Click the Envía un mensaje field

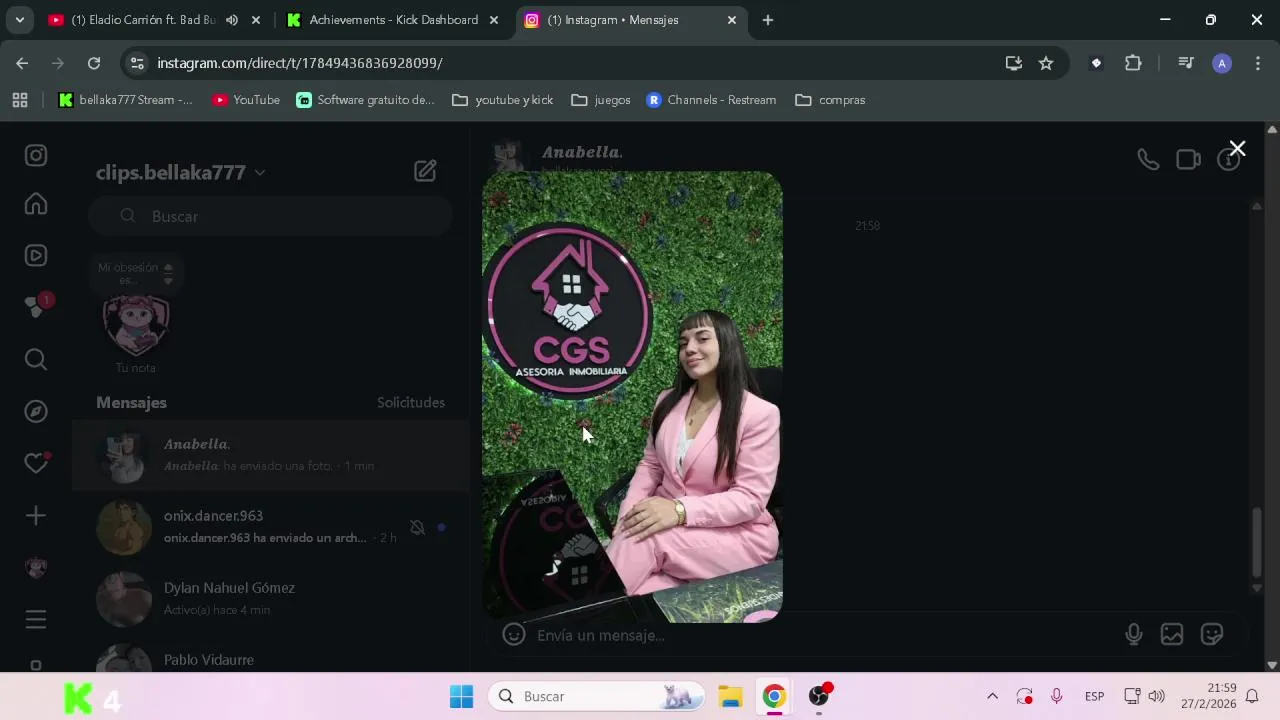coord(820,635)
